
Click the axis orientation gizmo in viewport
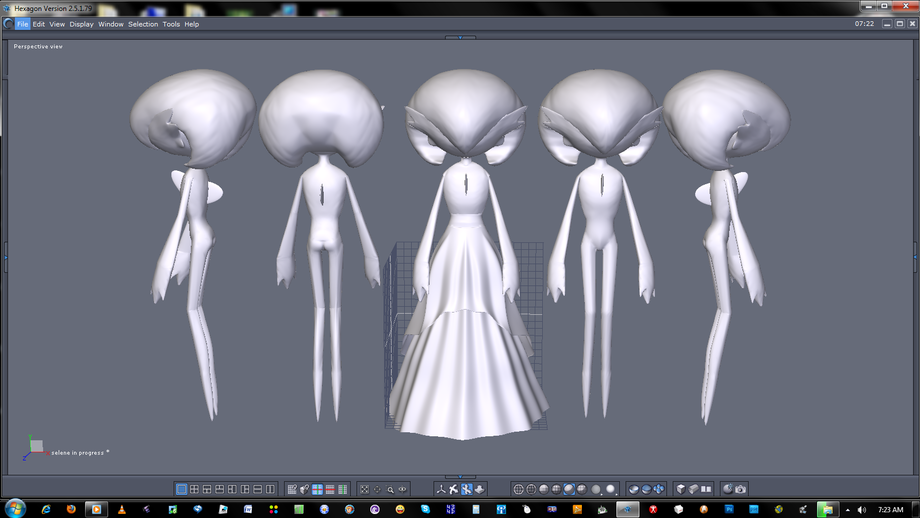(x=34, y=447)
